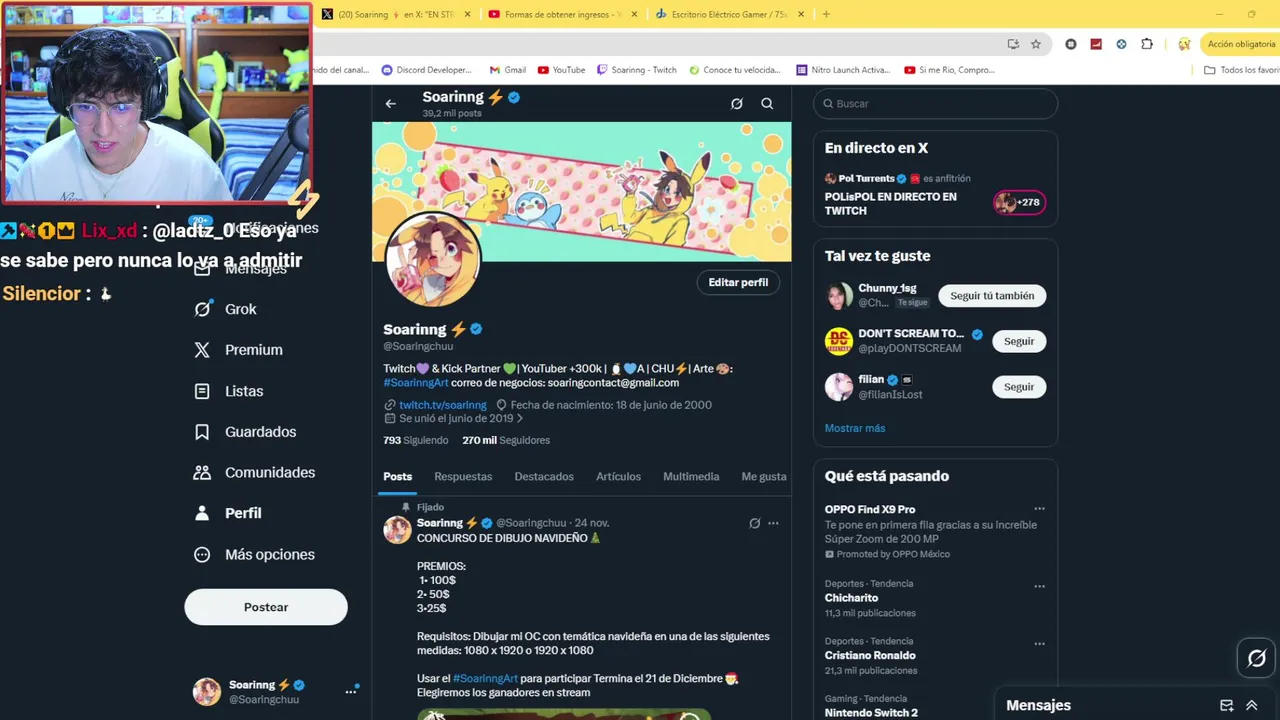Open the search icon in profile header
This screenshot has height=720, width=1280.
[x=767, y=103]
